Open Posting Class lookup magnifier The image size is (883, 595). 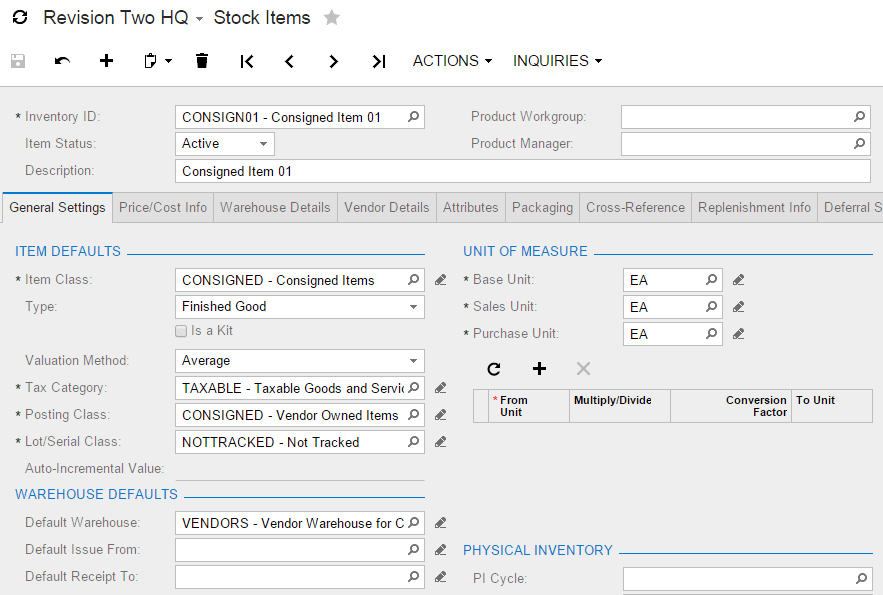(413, 415)
